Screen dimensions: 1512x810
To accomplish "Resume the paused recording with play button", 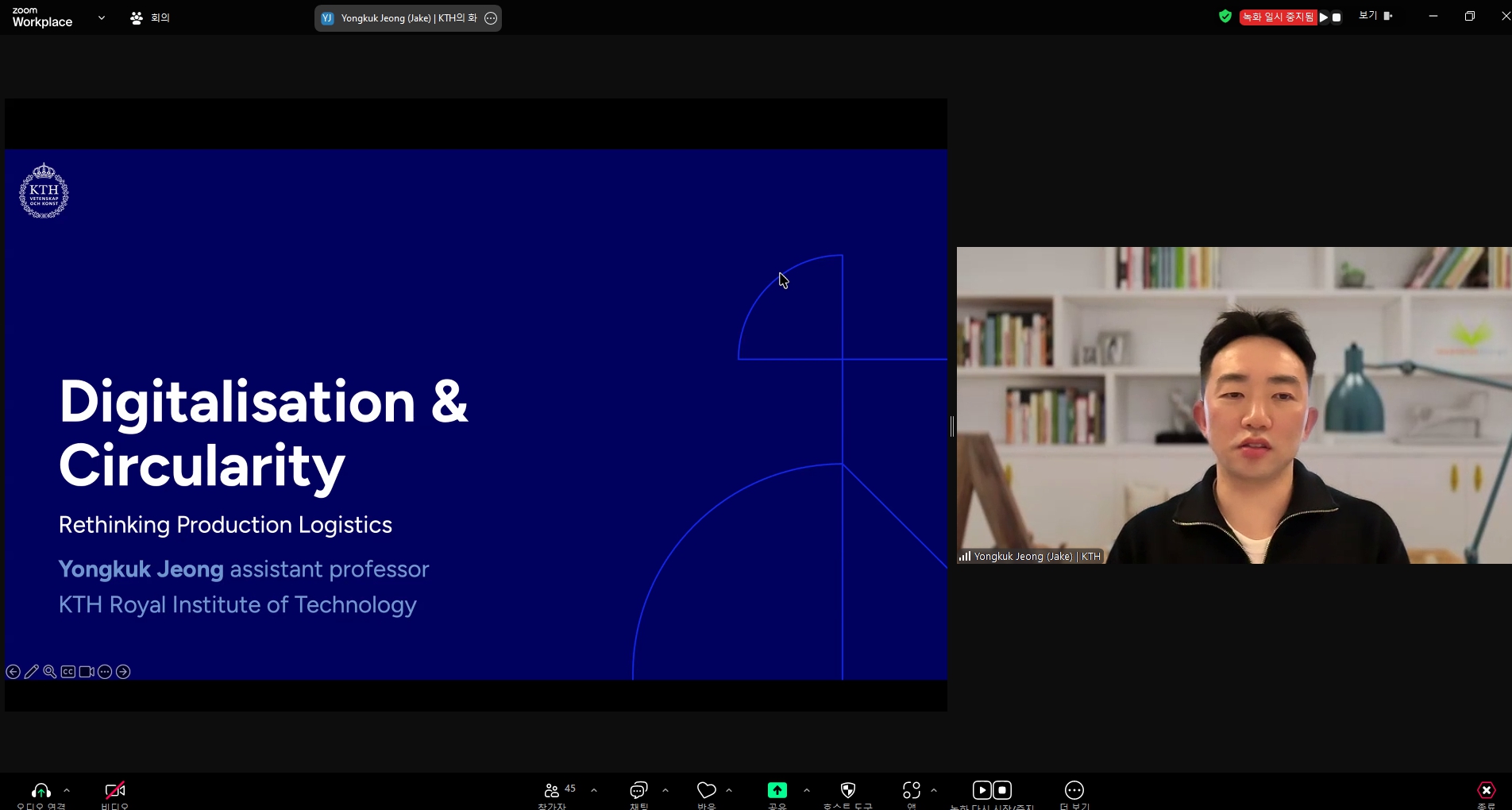I will [x=1324, y=17].
